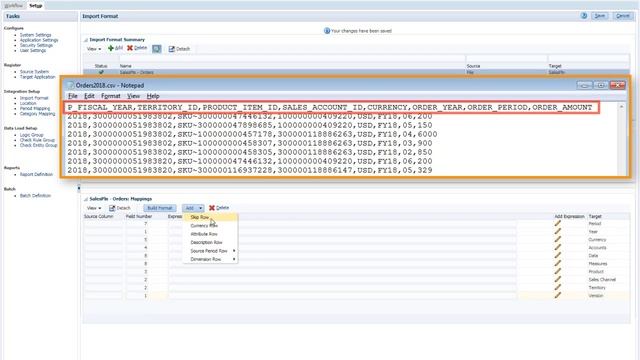The image size is (640, 360).
Task: Edit expression pencil for Accounts target
Action: coord(558,247)
